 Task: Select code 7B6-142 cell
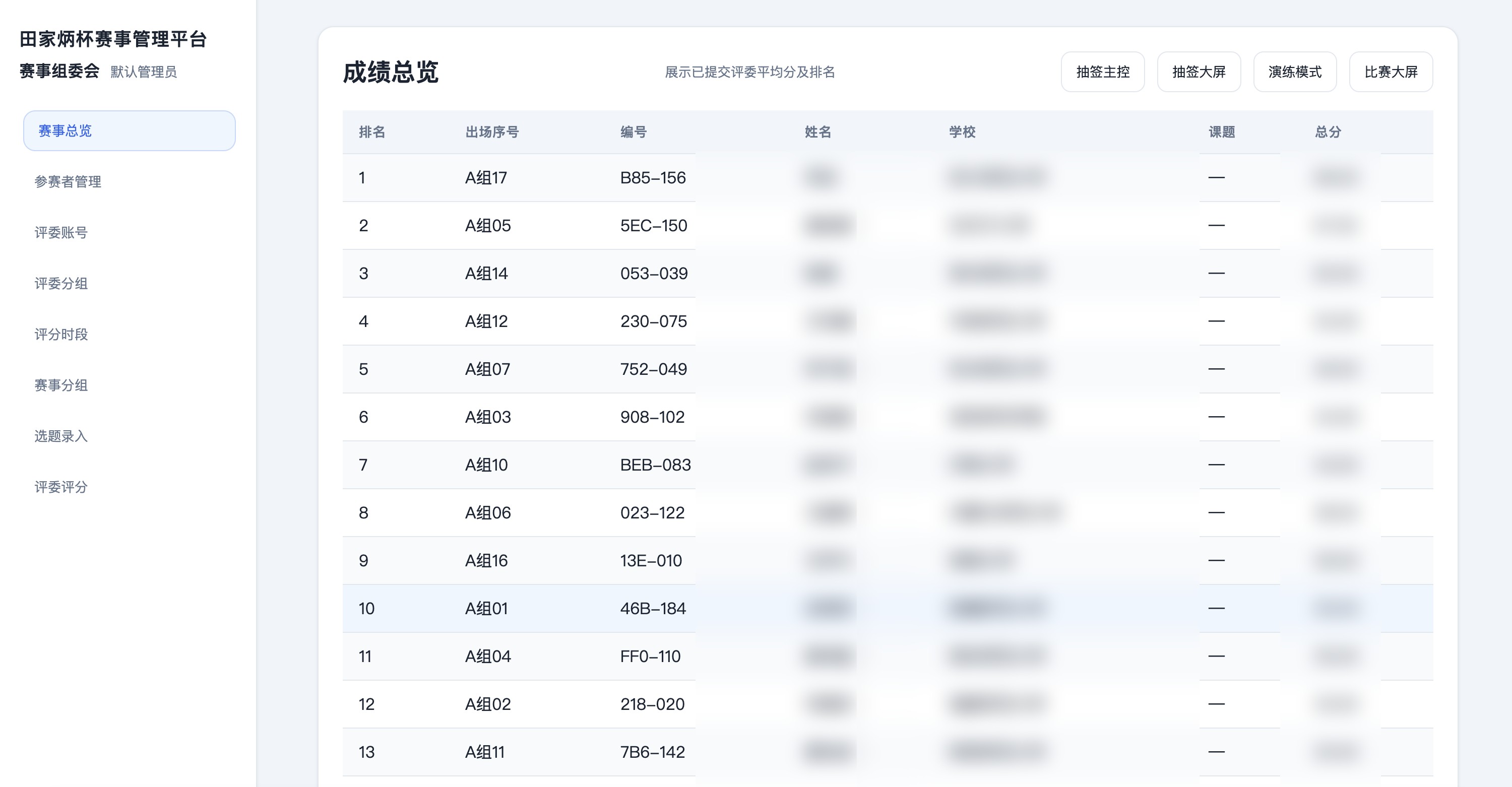(x=653, y=752)
